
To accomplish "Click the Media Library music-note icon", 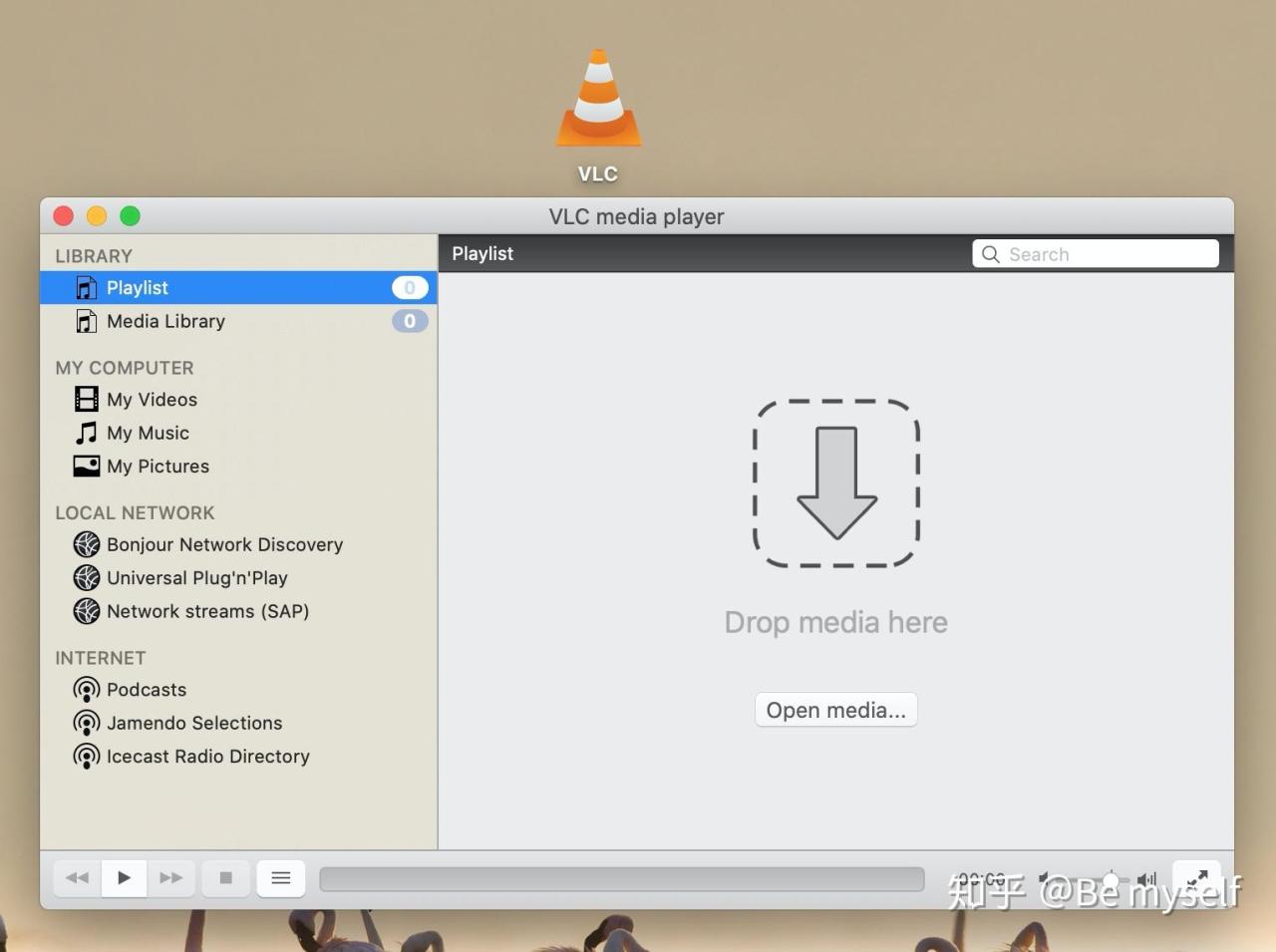I will (x=87, y=321).
